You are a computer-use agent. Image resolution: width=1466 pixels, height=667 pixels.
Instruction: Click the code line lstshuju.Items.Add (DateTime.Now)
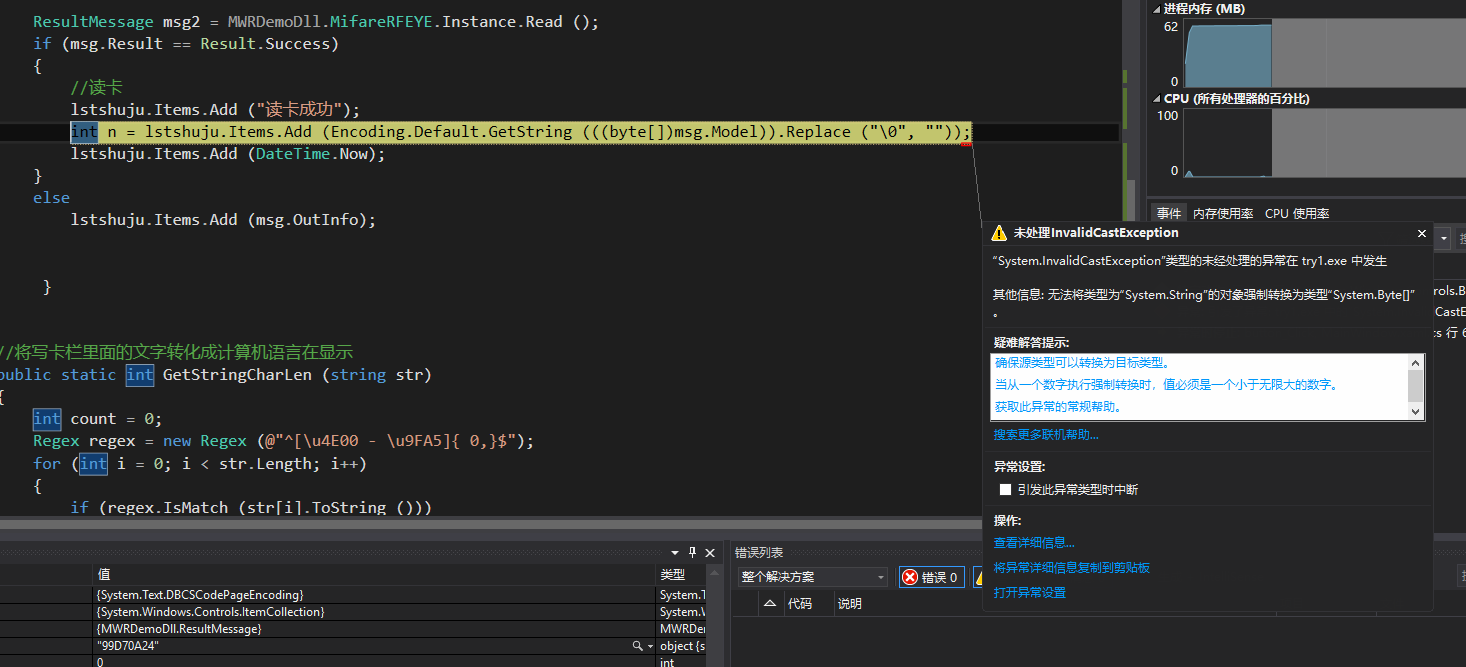tap(228, 154)
